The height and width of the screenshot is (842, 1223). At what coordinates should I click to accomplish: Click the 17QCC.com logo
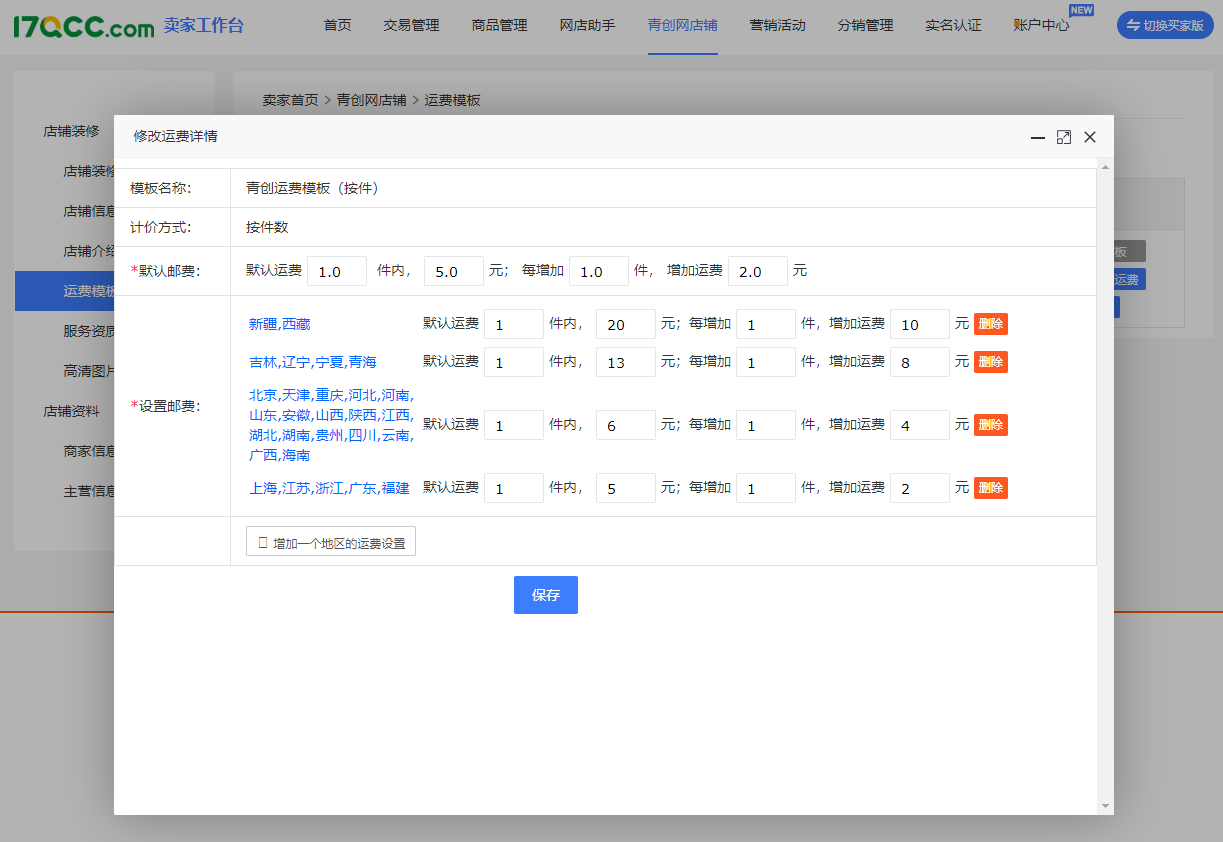[84, 26]
